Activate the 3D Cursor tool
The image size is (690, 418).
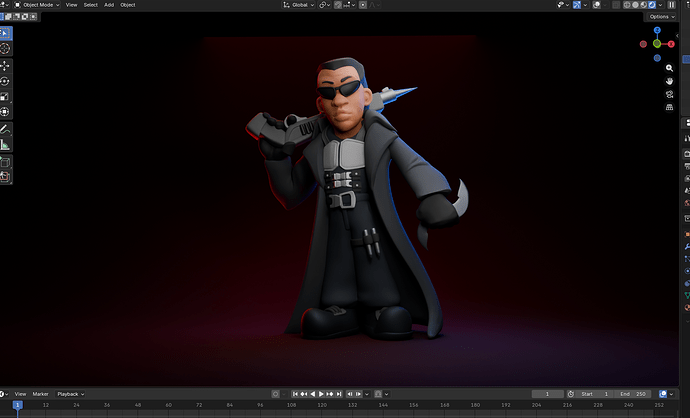(5, 48)
